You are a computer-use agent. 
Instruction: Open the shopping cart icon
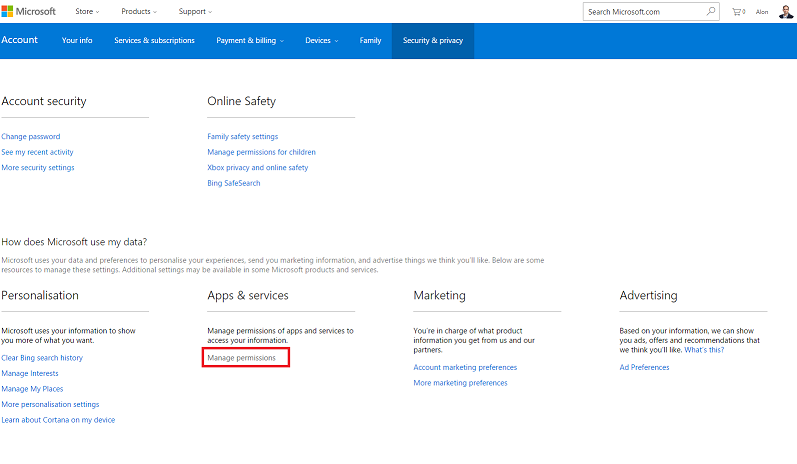point(738,12)
